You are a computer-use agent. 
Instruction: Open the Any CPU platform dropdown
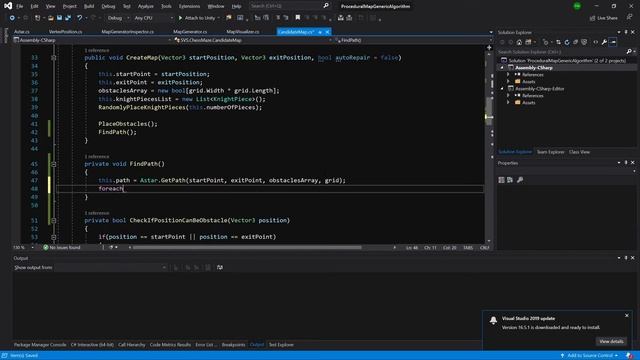(x=153, y=18)
